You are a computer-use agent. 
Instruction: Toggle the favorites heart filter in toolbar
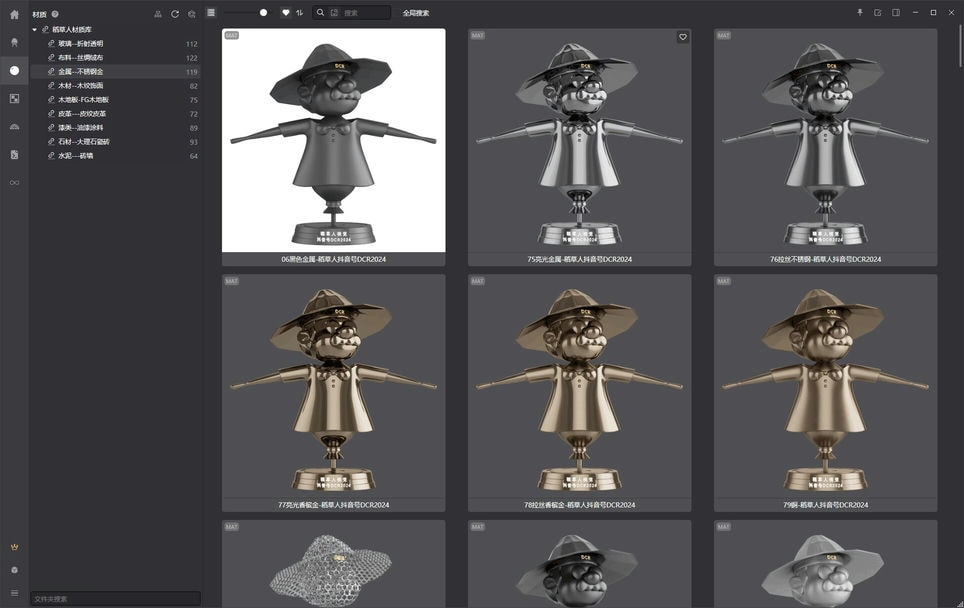click(285, 13)
